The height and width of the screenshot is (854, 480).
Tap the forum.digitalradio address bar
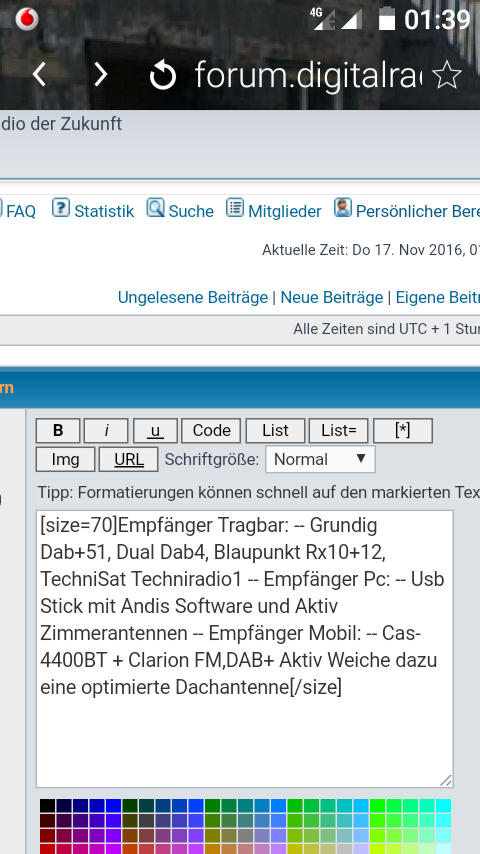(x=308, y=75)
